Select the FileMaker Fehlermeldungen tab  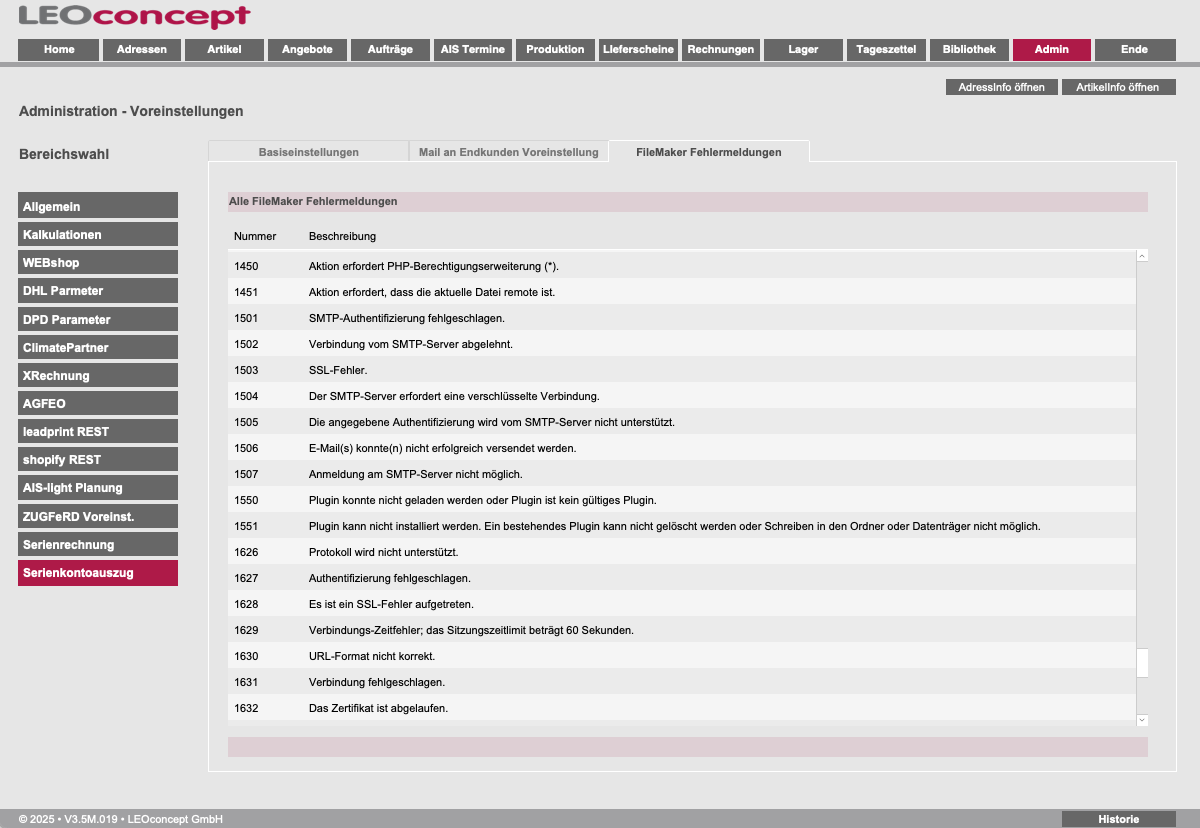708,152
